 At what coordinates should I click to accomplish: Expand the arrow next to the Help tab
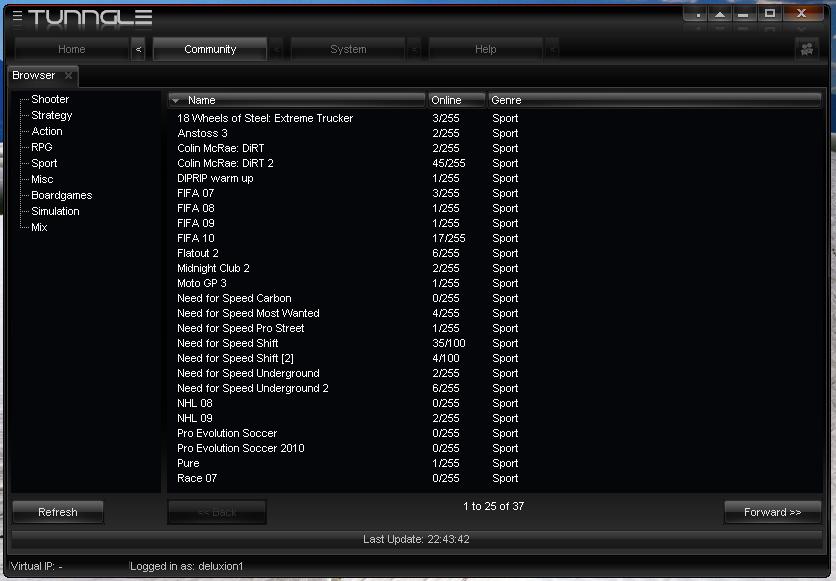[552, 49]
